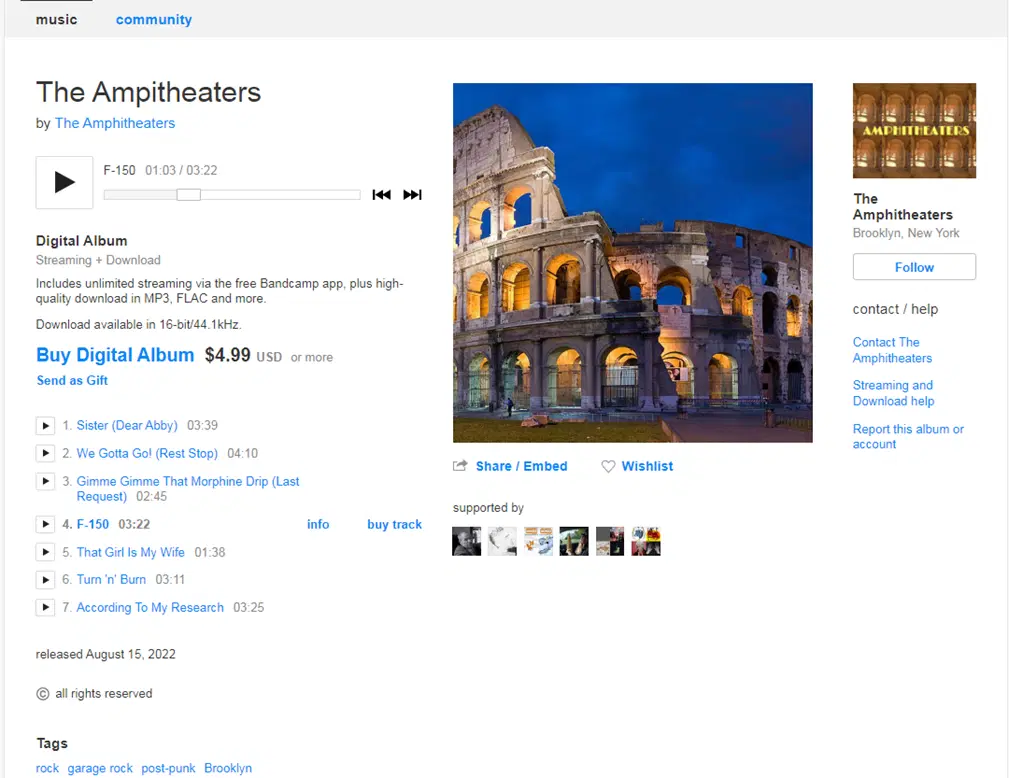Send the album as a gift

tap(72, 380)
